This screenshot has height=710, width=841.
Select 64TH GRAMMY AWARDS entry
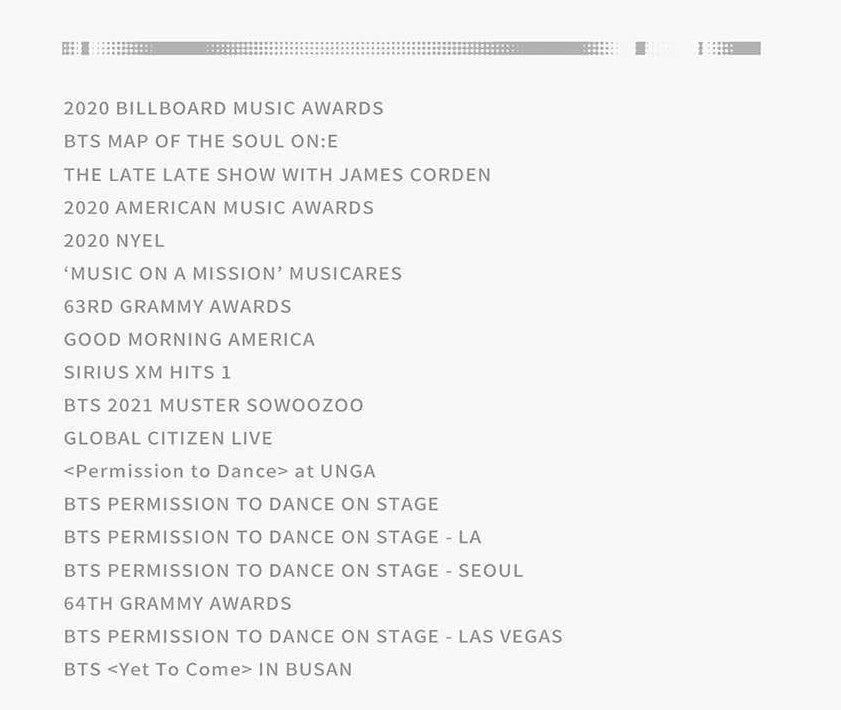pyautogui.click(x=178, y=604)
